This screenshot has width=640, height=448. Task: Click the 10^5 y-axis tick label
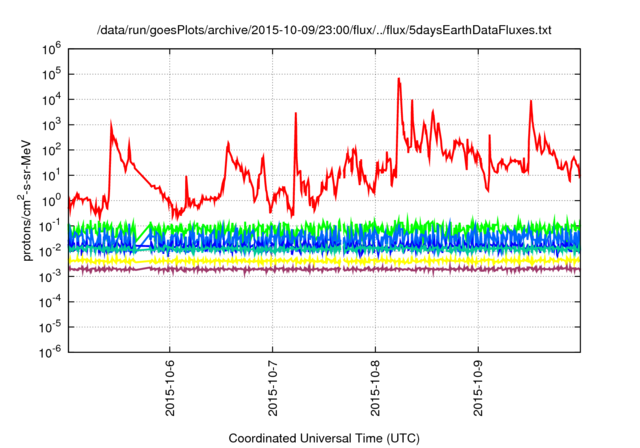(x=51, y=75)
